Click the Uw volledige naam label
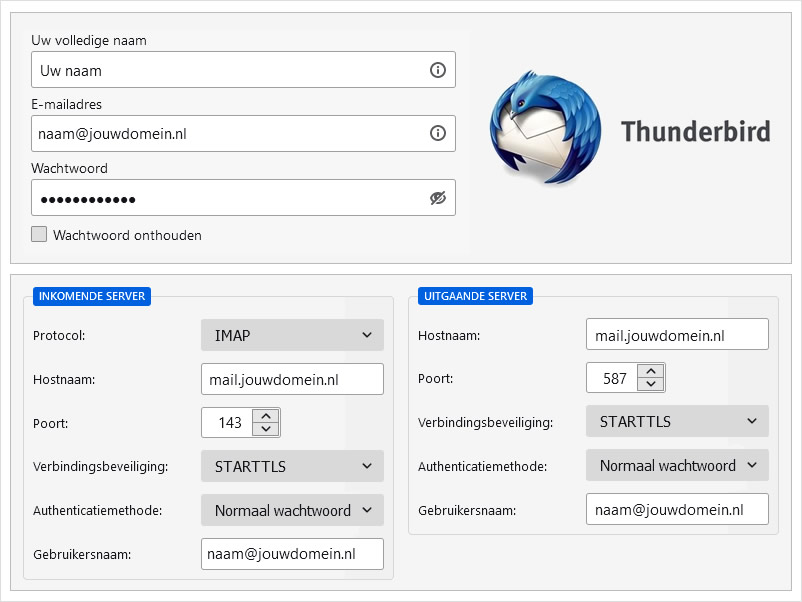802x602 pixels. click(89, 40)
